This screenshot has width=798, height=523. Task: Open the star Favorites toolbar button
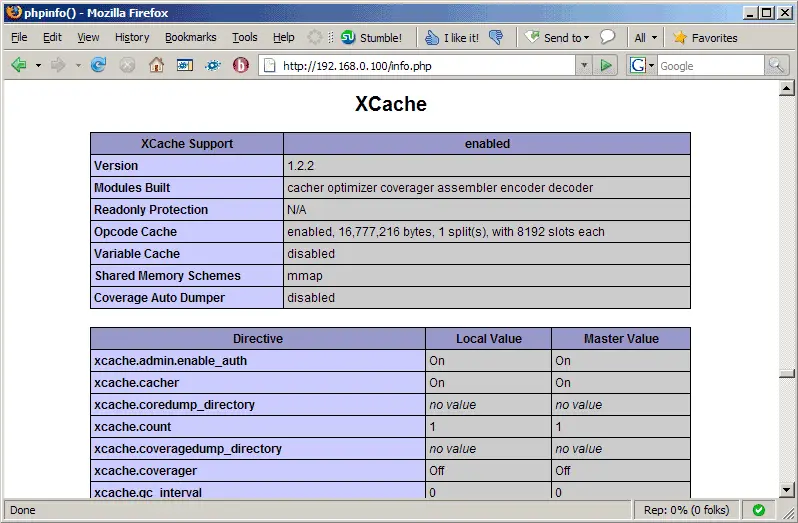click(705, 37)
